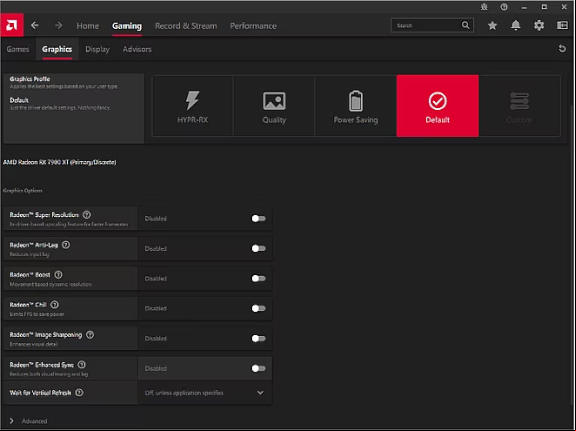Click the AMD logo icon
This screenshot has height=431, width=576.
click(x=12, y=25)
